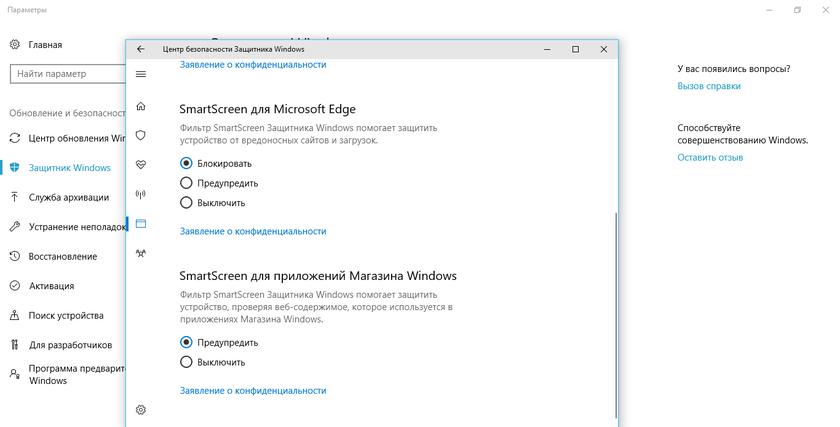840x427 pixels.
Task: Open the firewall and network protection icon
Action: (x=140, y=194)
